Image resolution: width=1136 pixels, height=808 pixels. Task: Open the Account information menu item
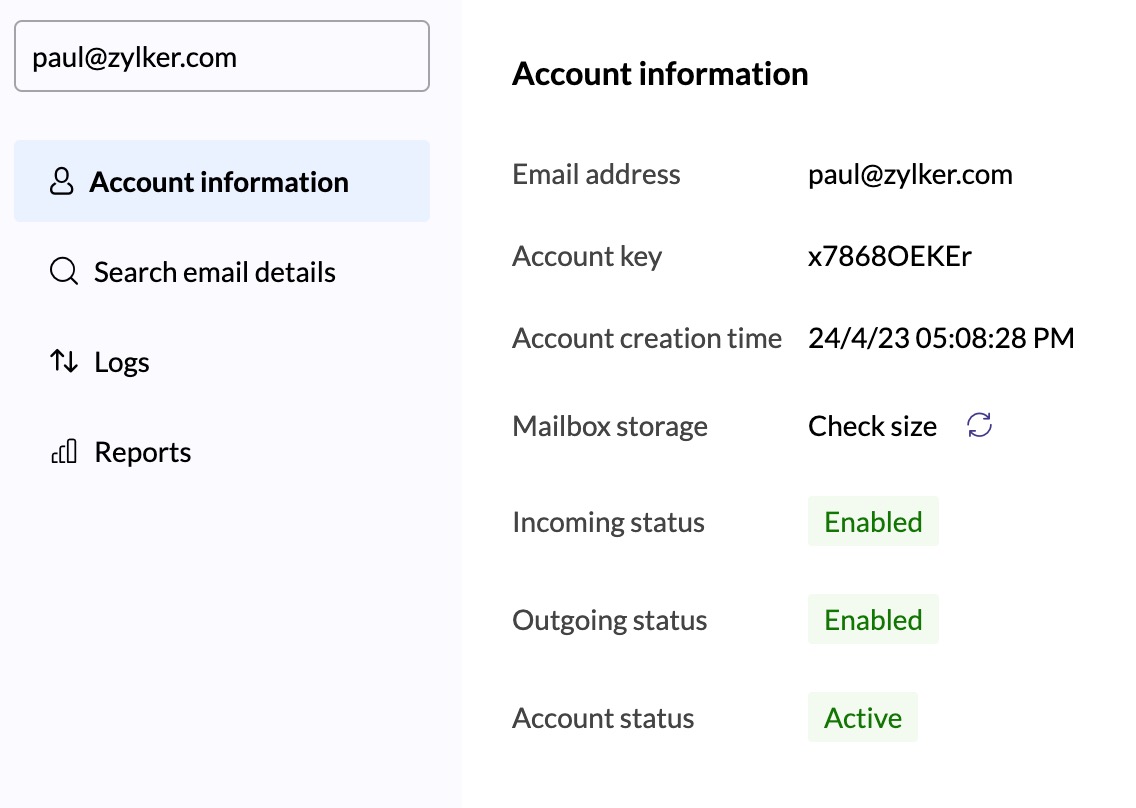pos(219,182)
